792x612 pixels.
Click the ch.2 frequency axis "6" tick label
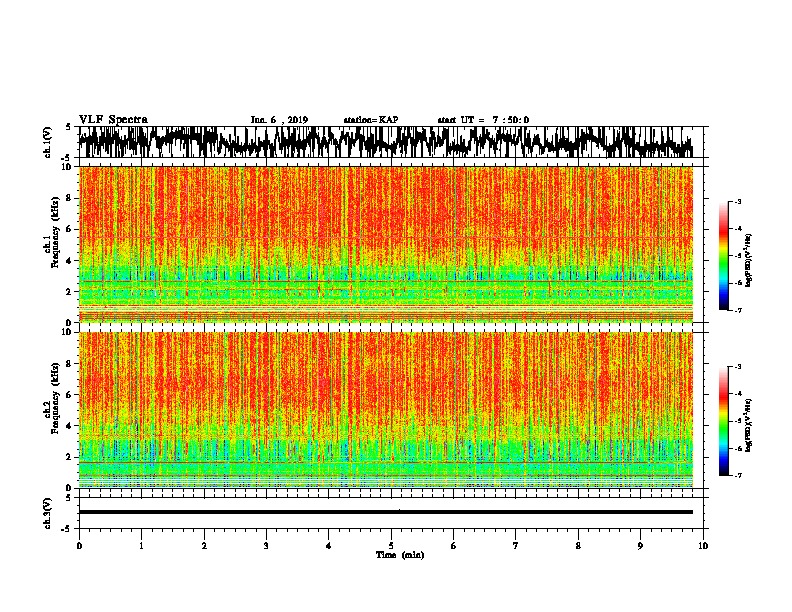pos(69,394)
